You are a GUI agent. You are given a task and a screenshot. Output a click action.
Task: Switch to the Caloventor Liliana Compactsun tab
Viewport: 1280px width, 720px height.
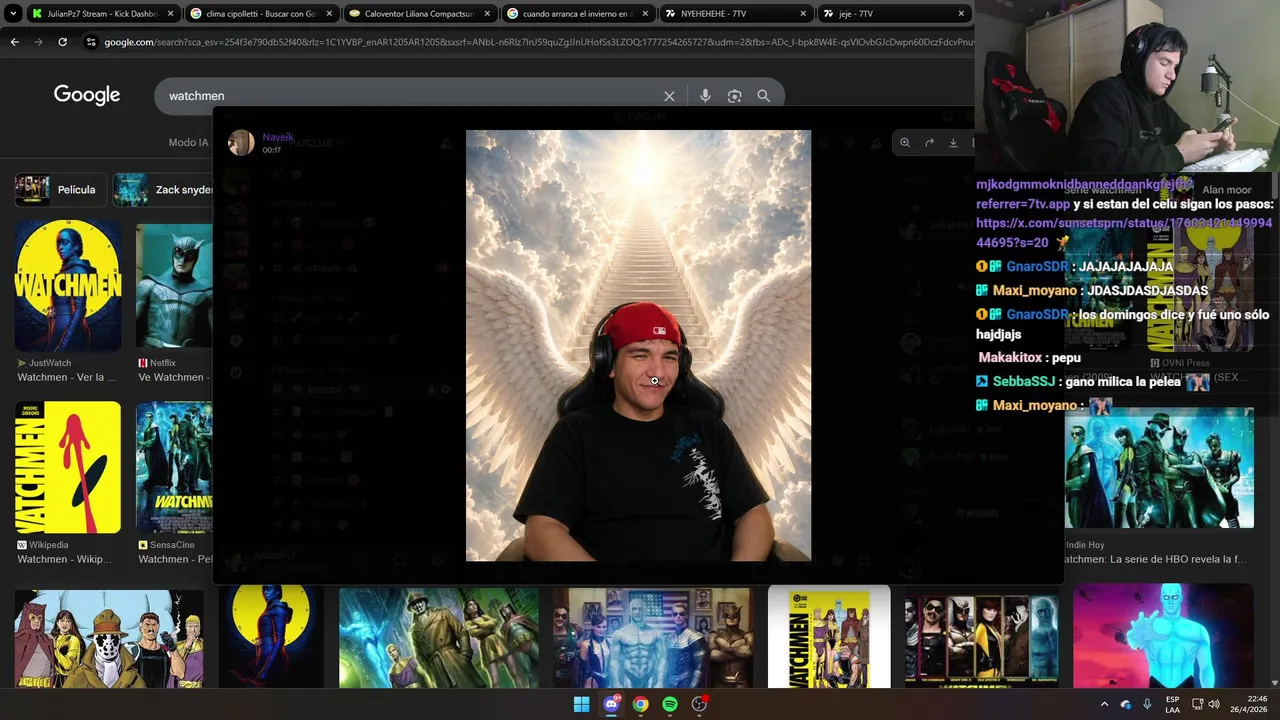(420, 14)
